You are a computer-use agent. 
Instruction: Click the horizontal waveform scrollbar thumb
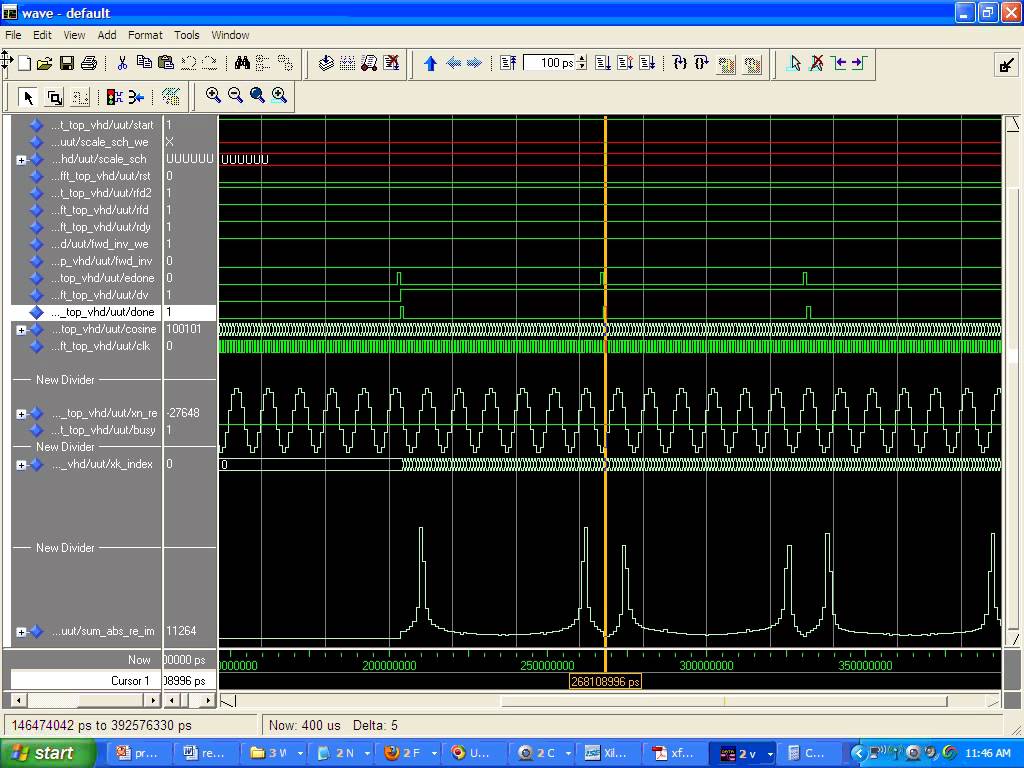pyautogui.click(x=724, y=701)
